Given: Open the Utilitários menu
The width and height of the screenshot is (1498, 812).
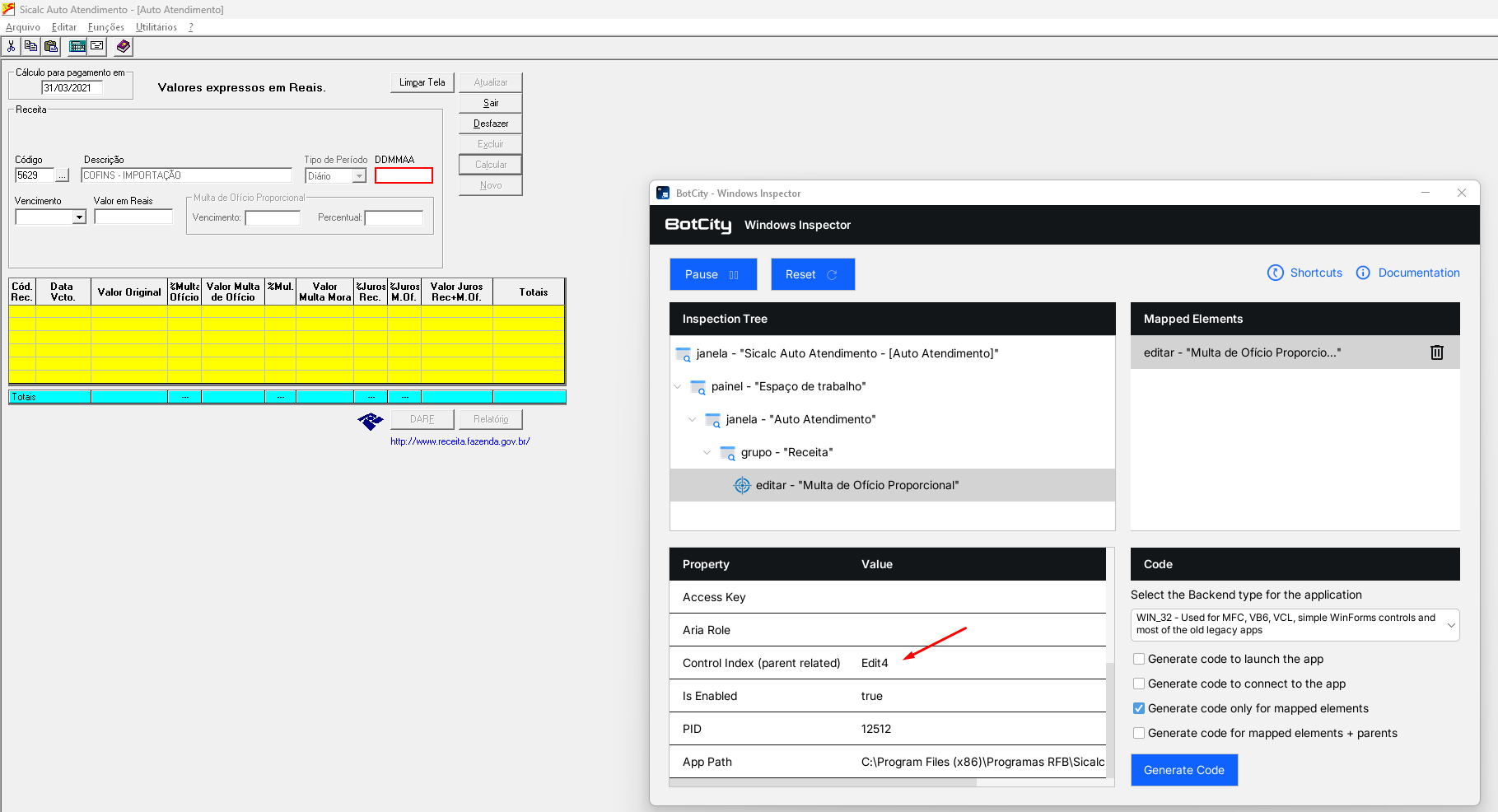Looking at the screenshot, I should [x=156, y=27].
